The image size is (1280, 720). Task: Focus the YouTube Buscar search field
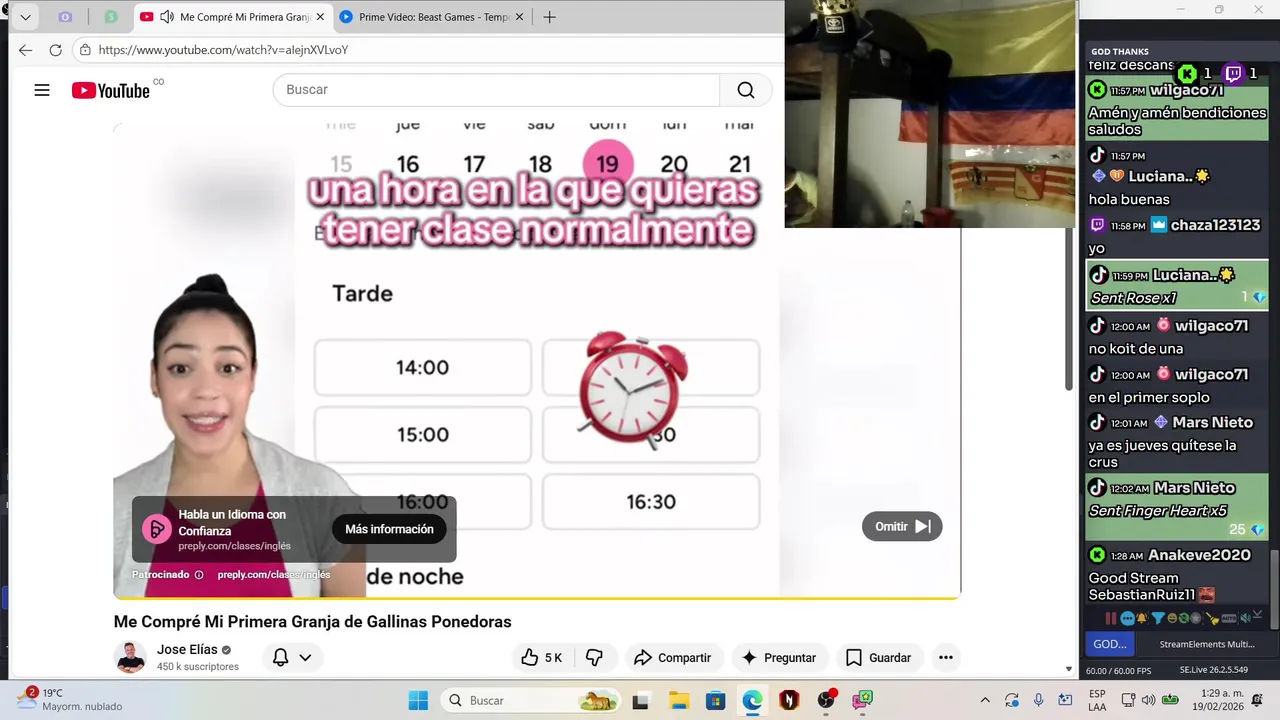click(x=496, y=90)
